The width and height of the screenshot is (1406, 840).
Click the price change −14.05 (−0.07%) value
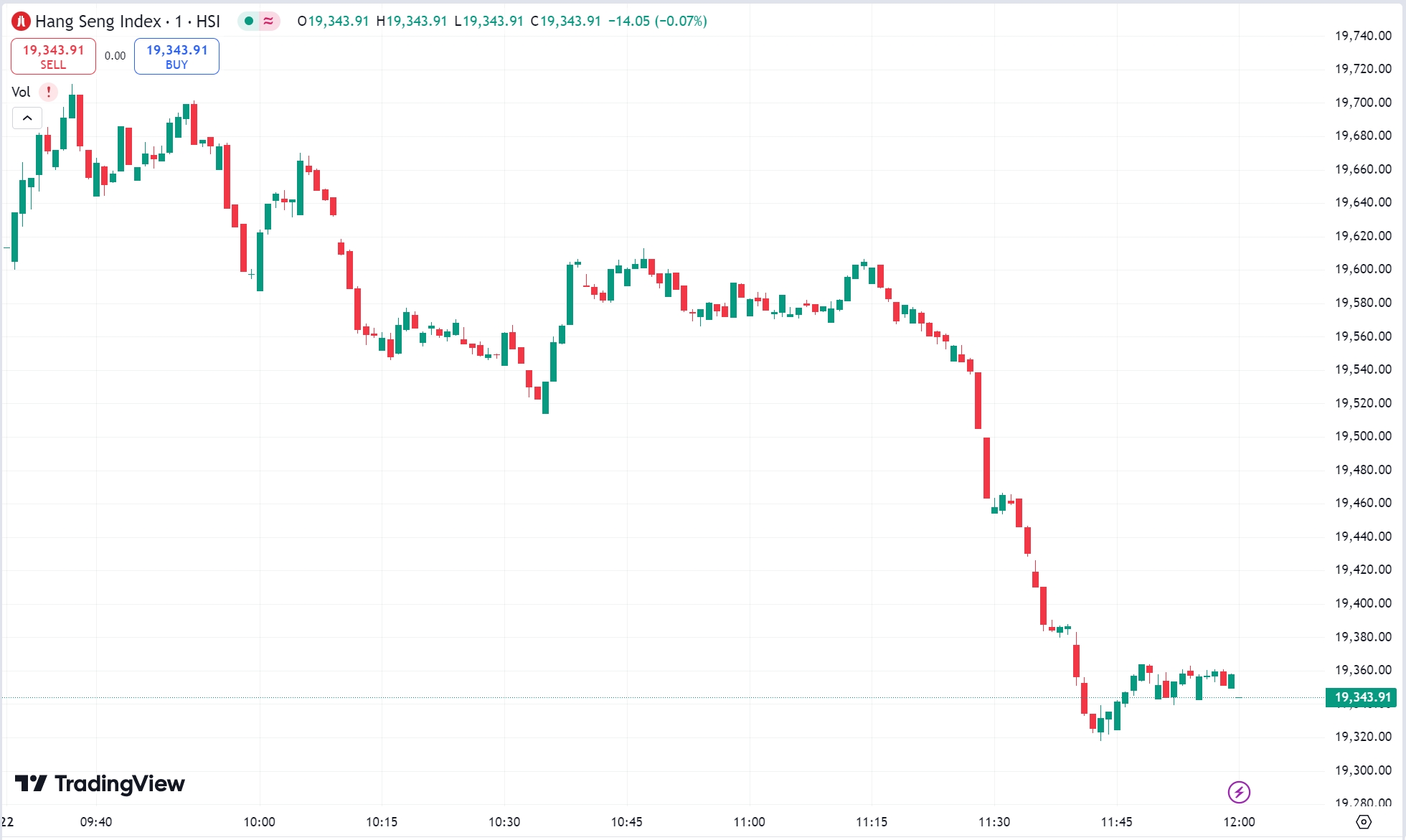click(657, 22)
